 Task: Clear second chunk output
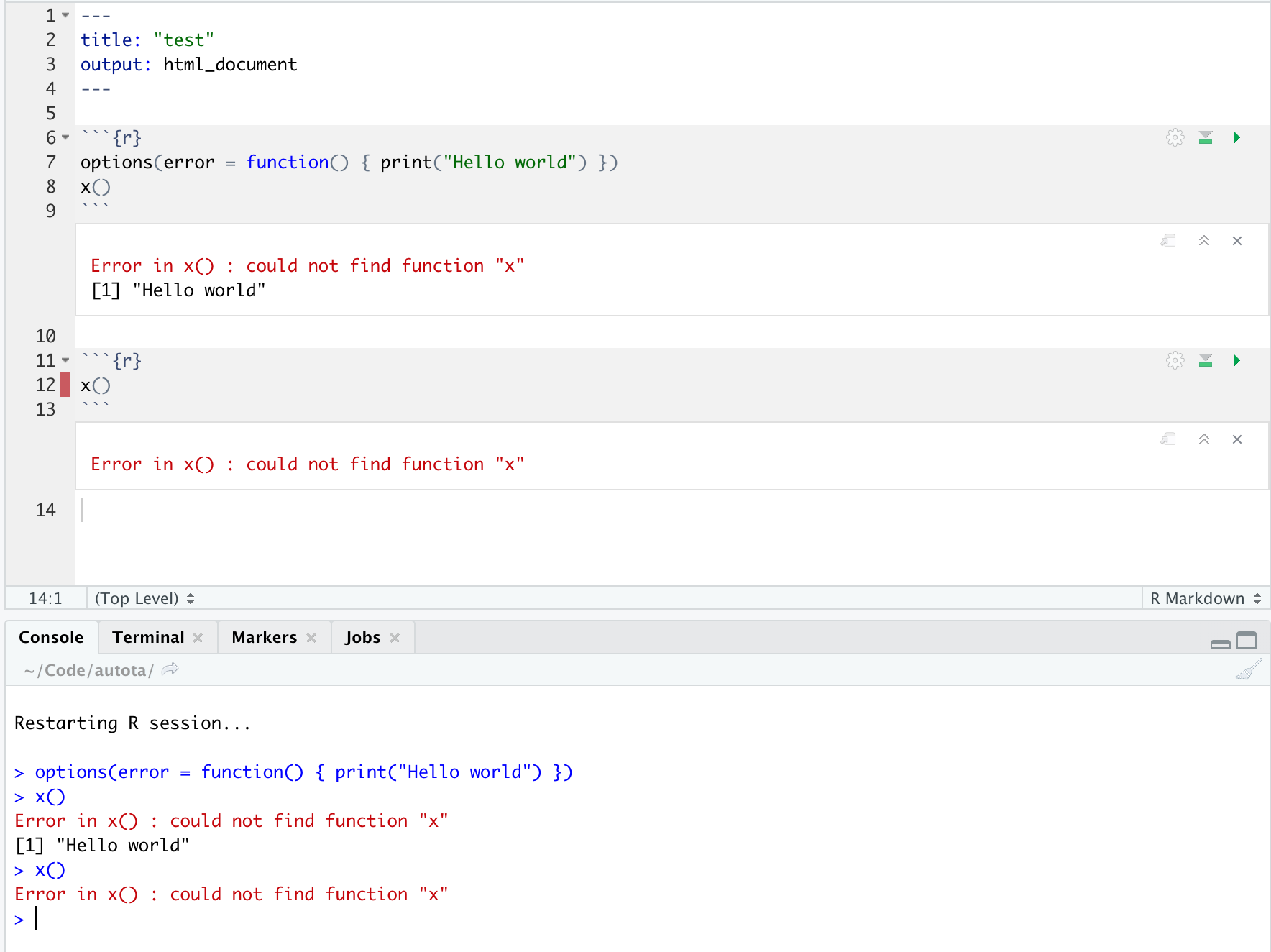click(1237, 439)
